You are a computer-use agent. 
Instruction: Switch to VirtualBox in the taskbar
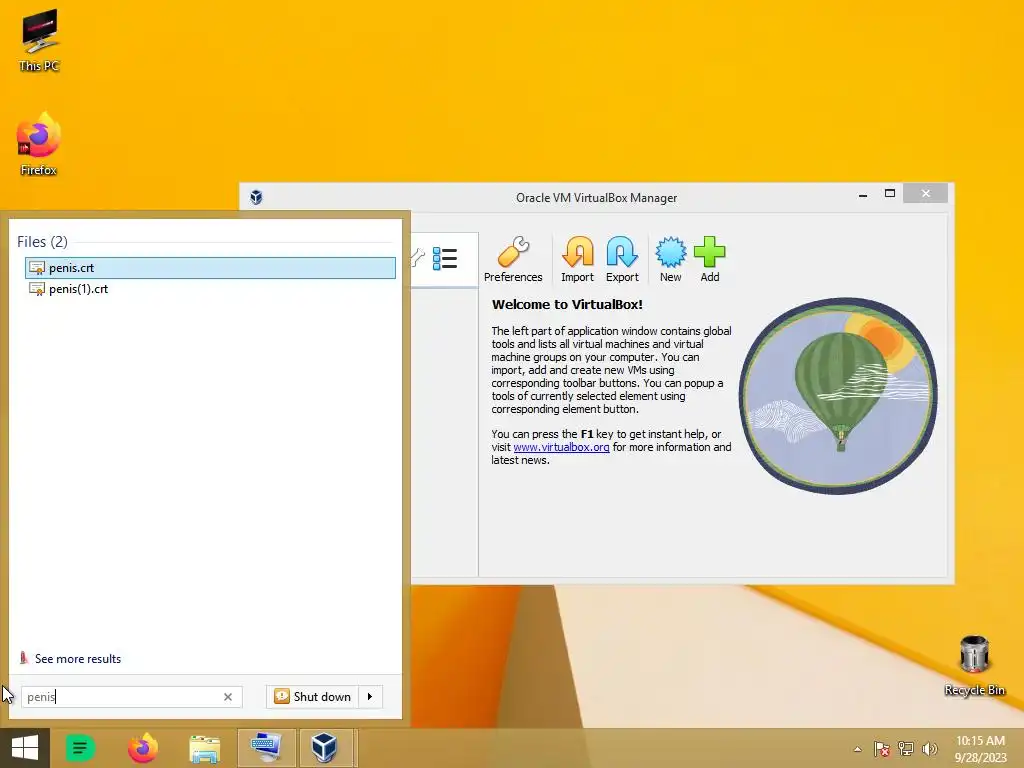pyautogui.click(x=325, y=748)
